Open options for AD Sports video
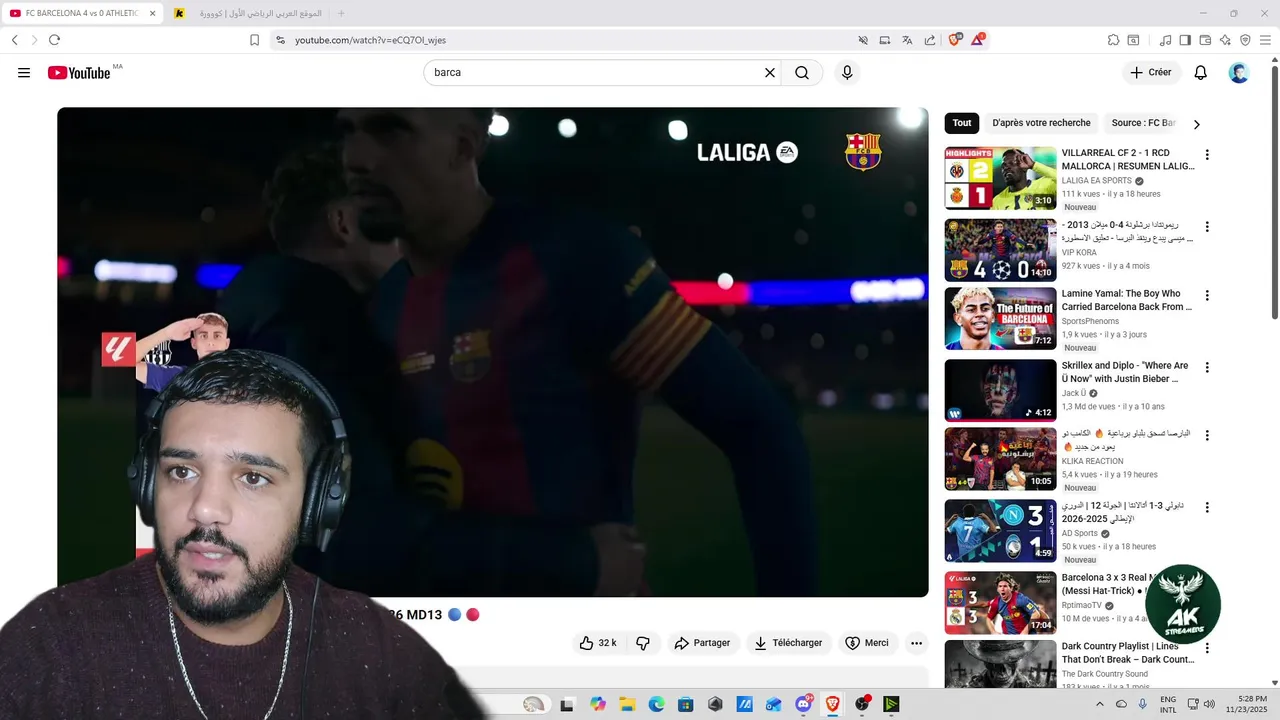1280x720 pixels. 1207,508
